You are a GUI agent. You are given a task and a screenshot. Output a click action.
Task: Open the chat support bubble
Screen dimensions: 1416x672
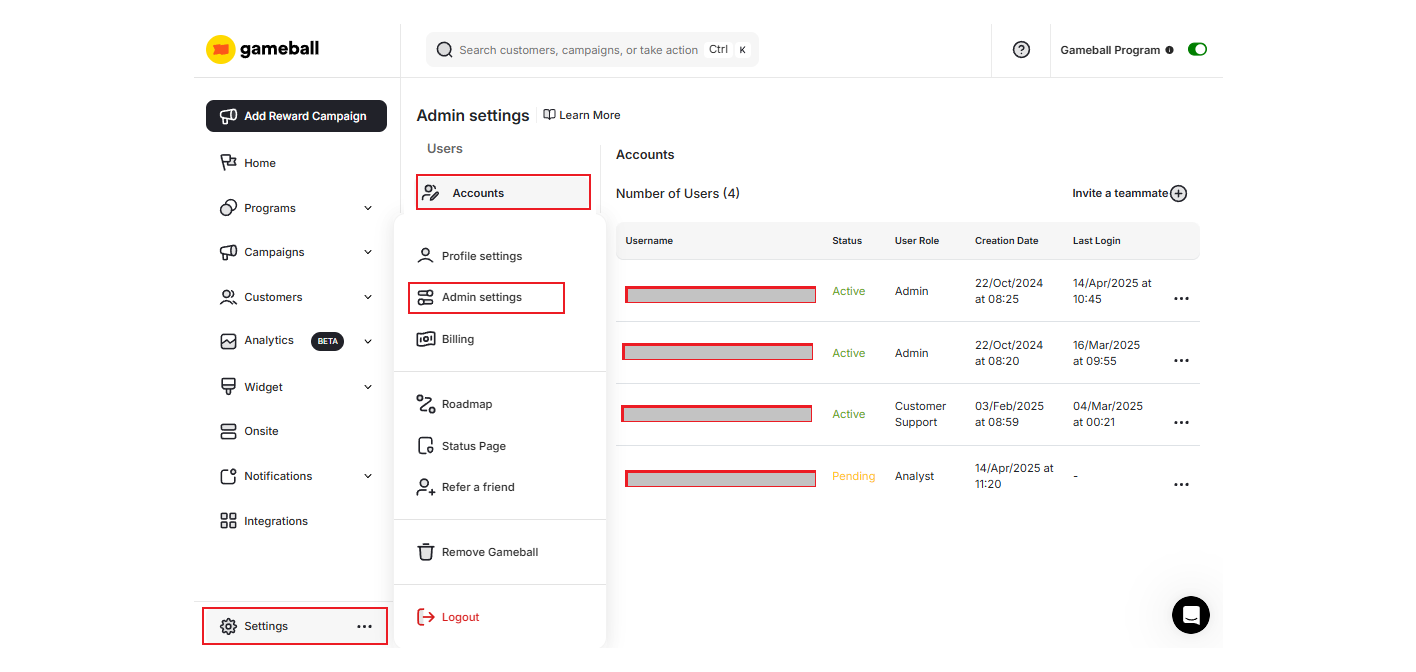[x=1191, y=615]
